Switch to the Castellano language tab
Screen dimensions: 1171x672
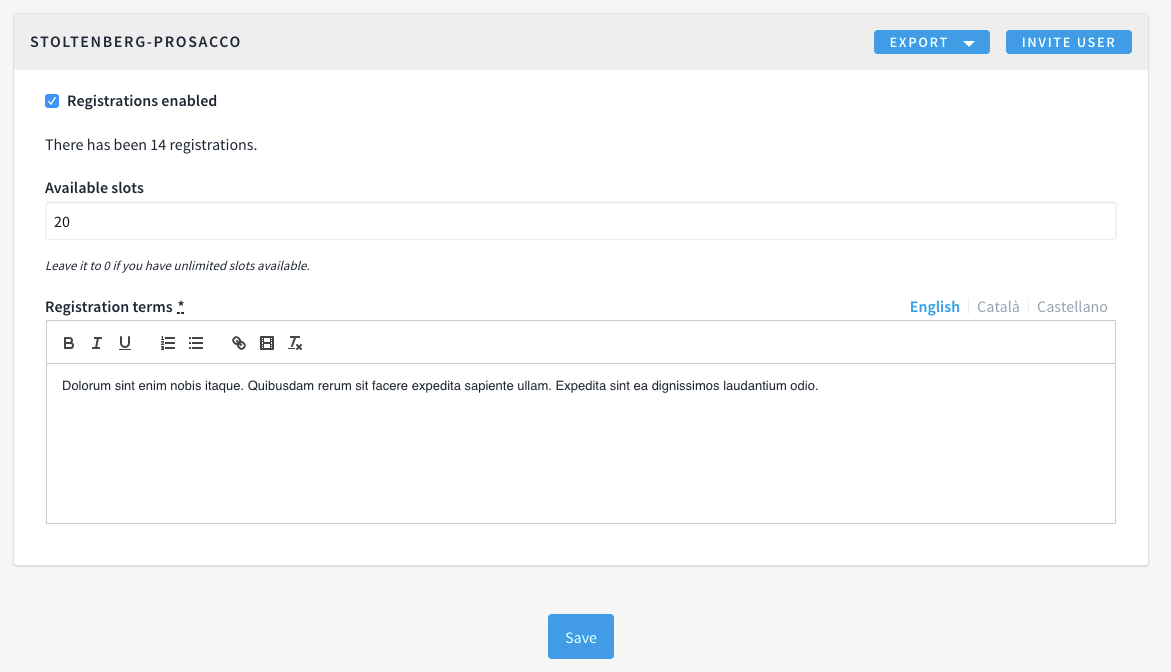click(1072, 307)
